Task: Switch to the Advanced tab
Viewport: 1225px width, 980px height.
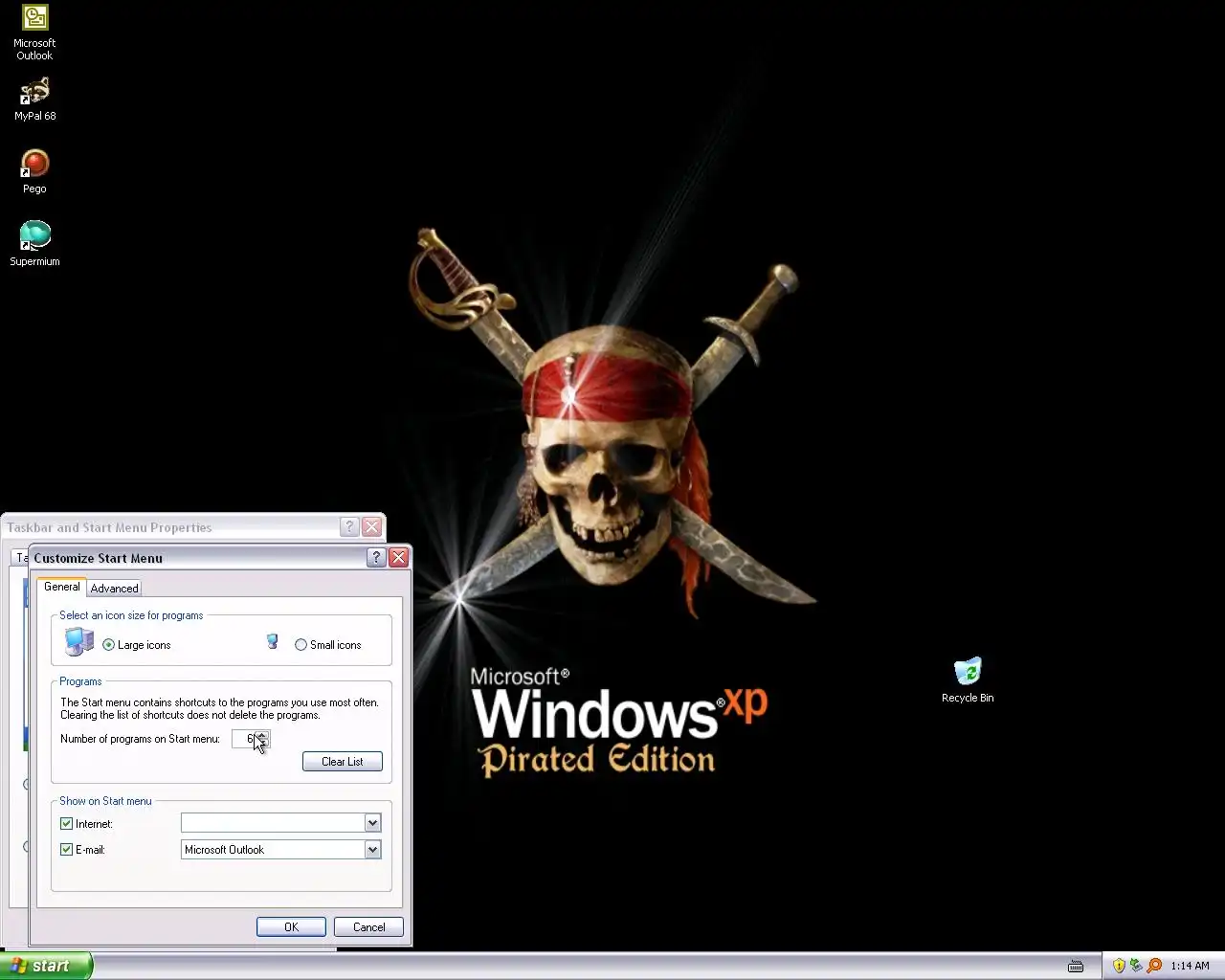Action: 114,588
